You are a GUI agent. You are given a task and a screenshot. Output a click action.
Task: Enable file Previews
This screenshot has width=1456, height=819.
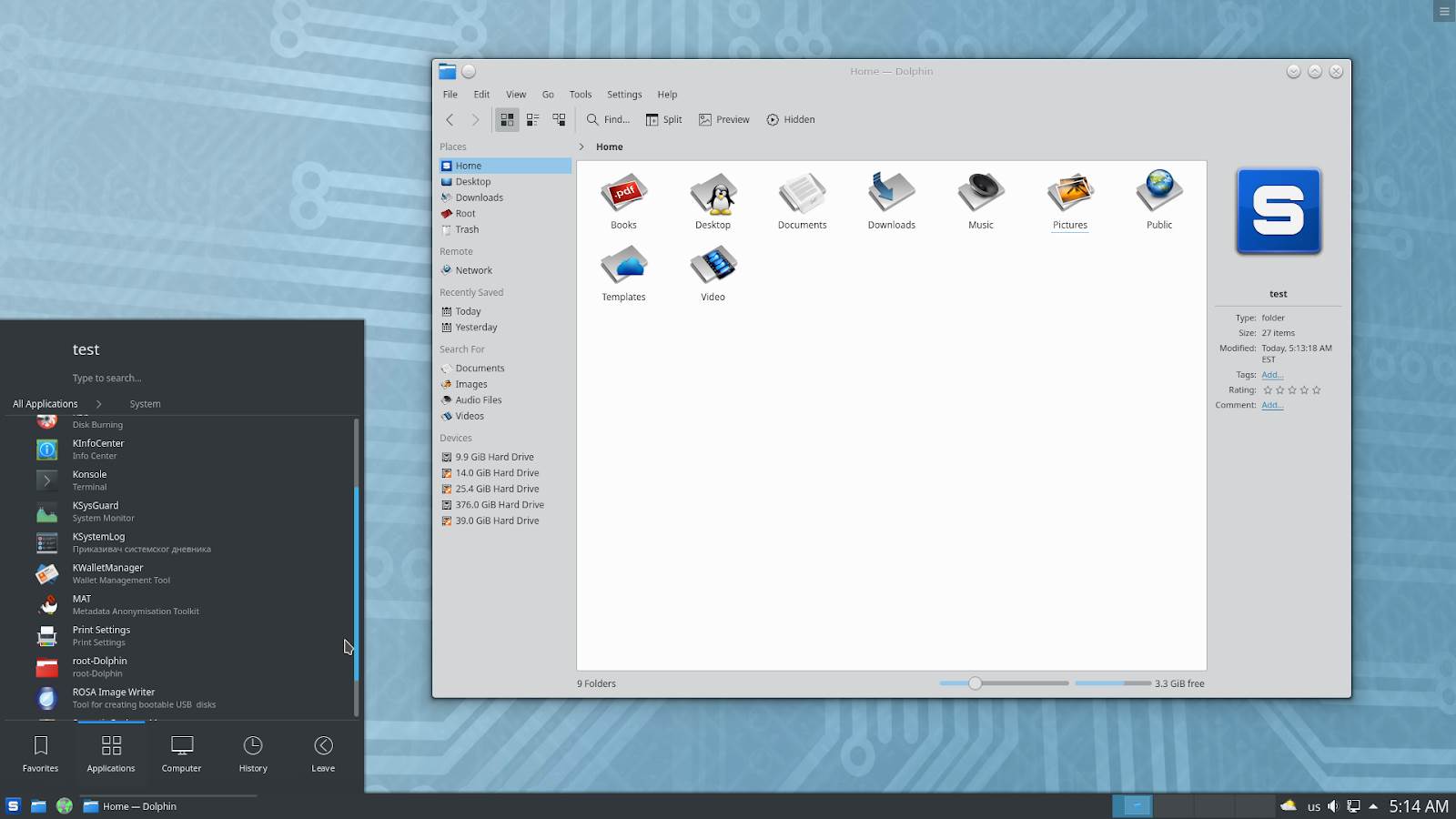tap(723, 119)
